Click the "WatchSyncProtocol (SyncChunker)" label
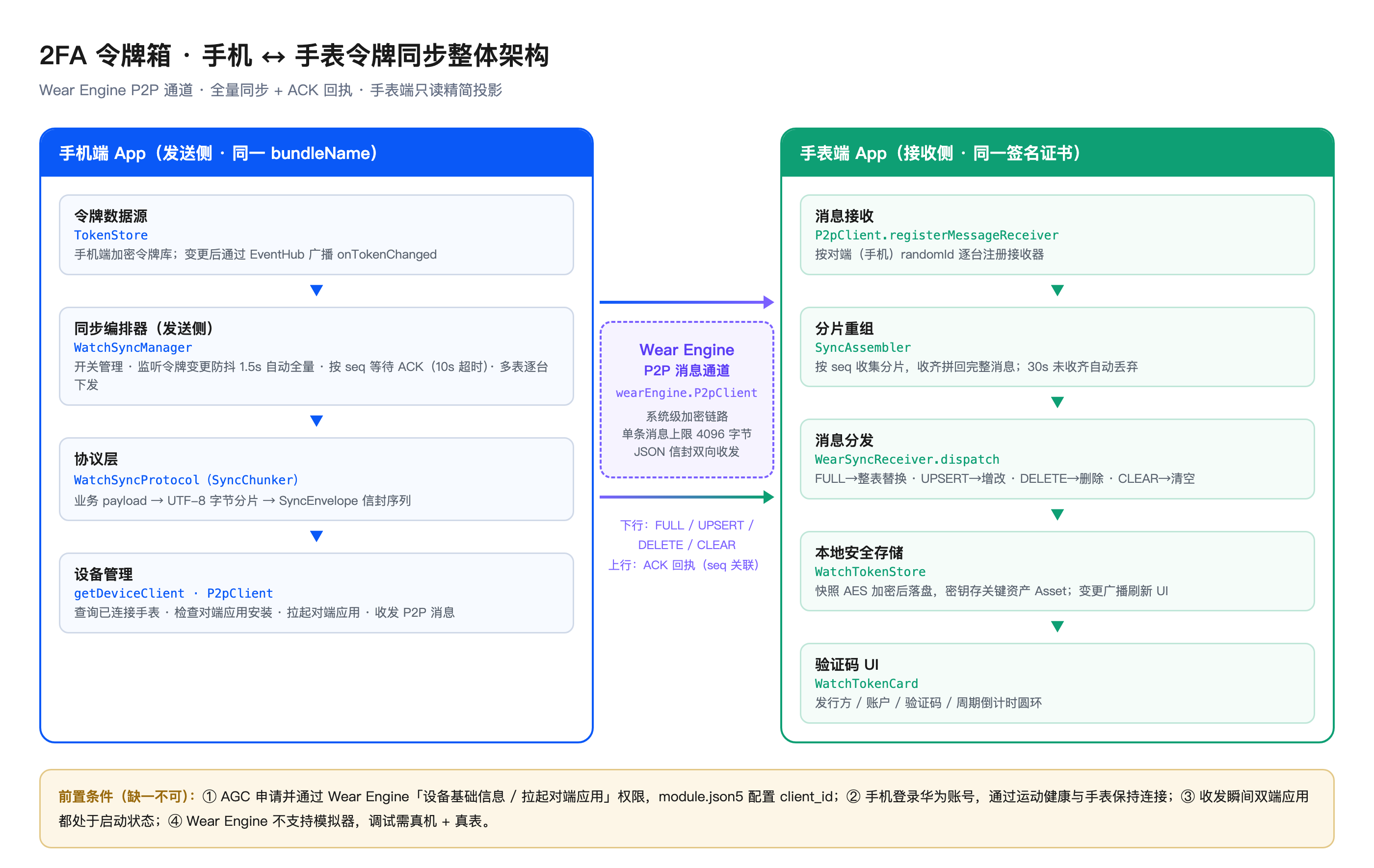The image size is (1374, 868). 186,480
